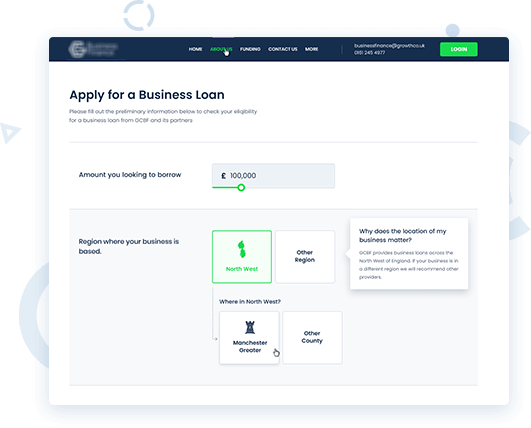Click the Manchester castle tower icon

(x=250, y=327)
